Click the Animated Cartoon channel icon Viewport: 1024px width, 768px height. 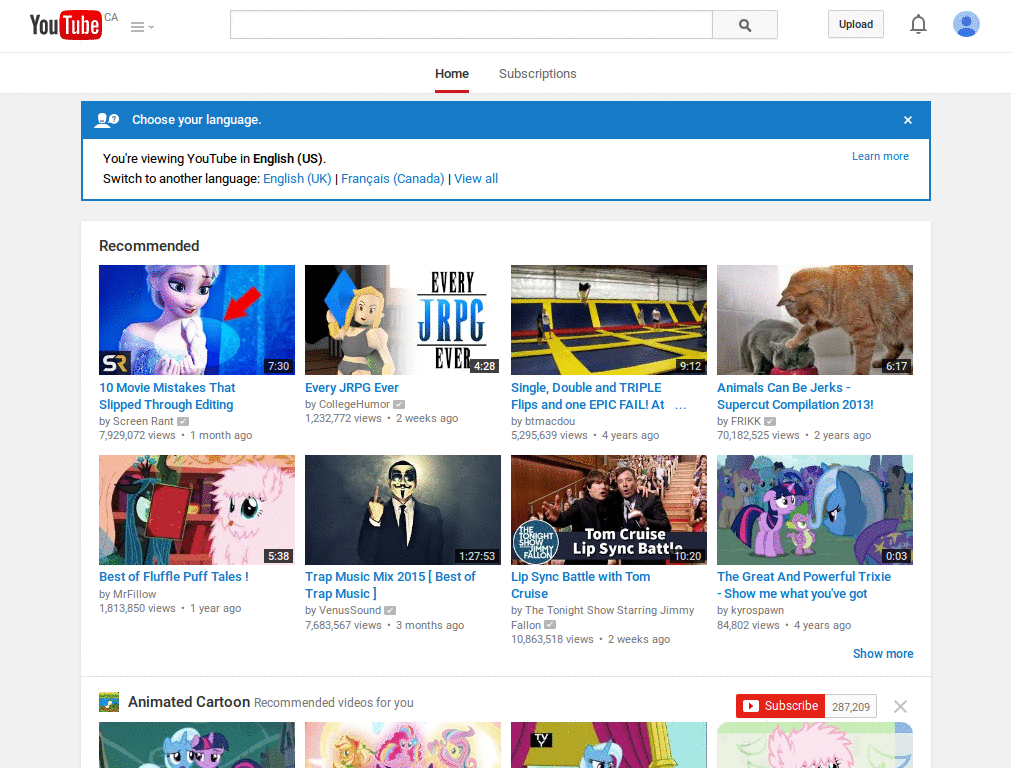[x=109, y=702]
